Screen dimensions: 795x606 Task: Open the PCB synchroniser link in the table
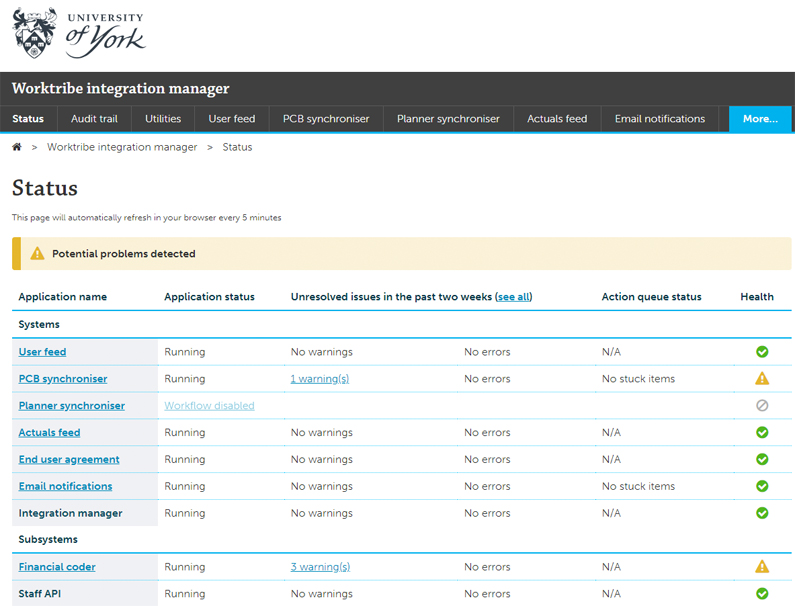tap(63, 379)
